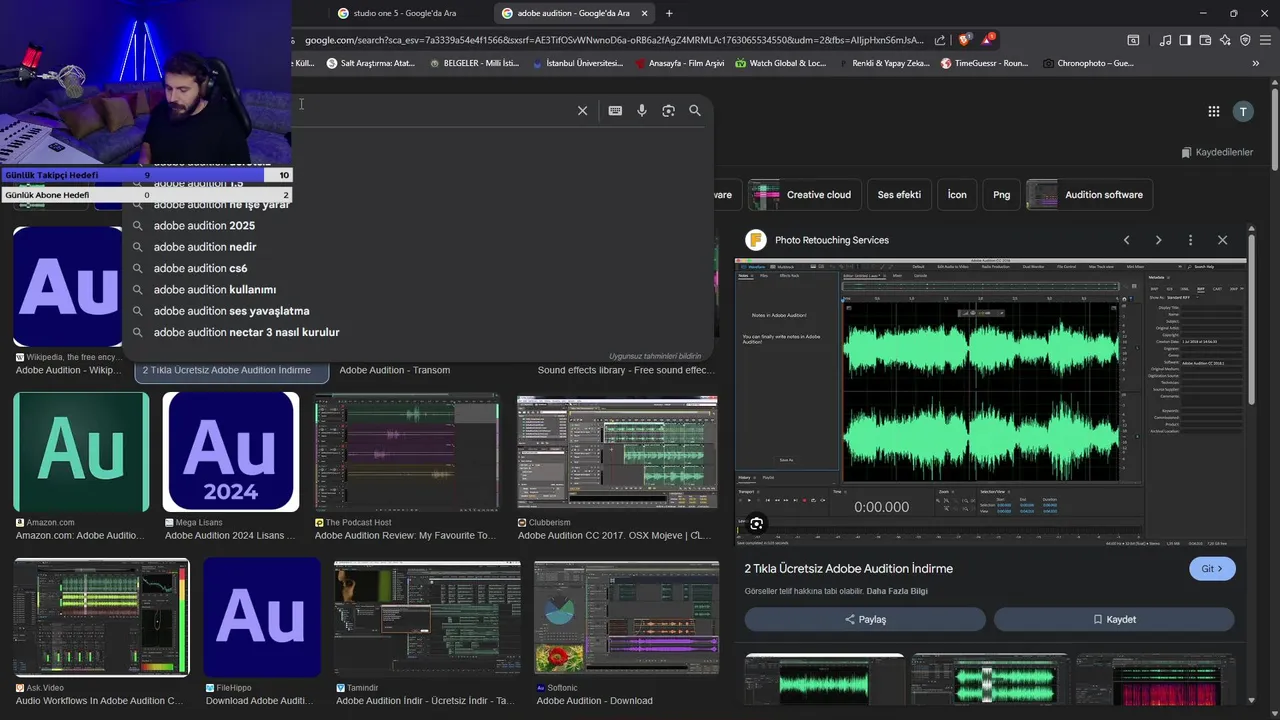
Task: Open the Wikipedia Au logo thumbnail
Action: [x=68, y=286]
